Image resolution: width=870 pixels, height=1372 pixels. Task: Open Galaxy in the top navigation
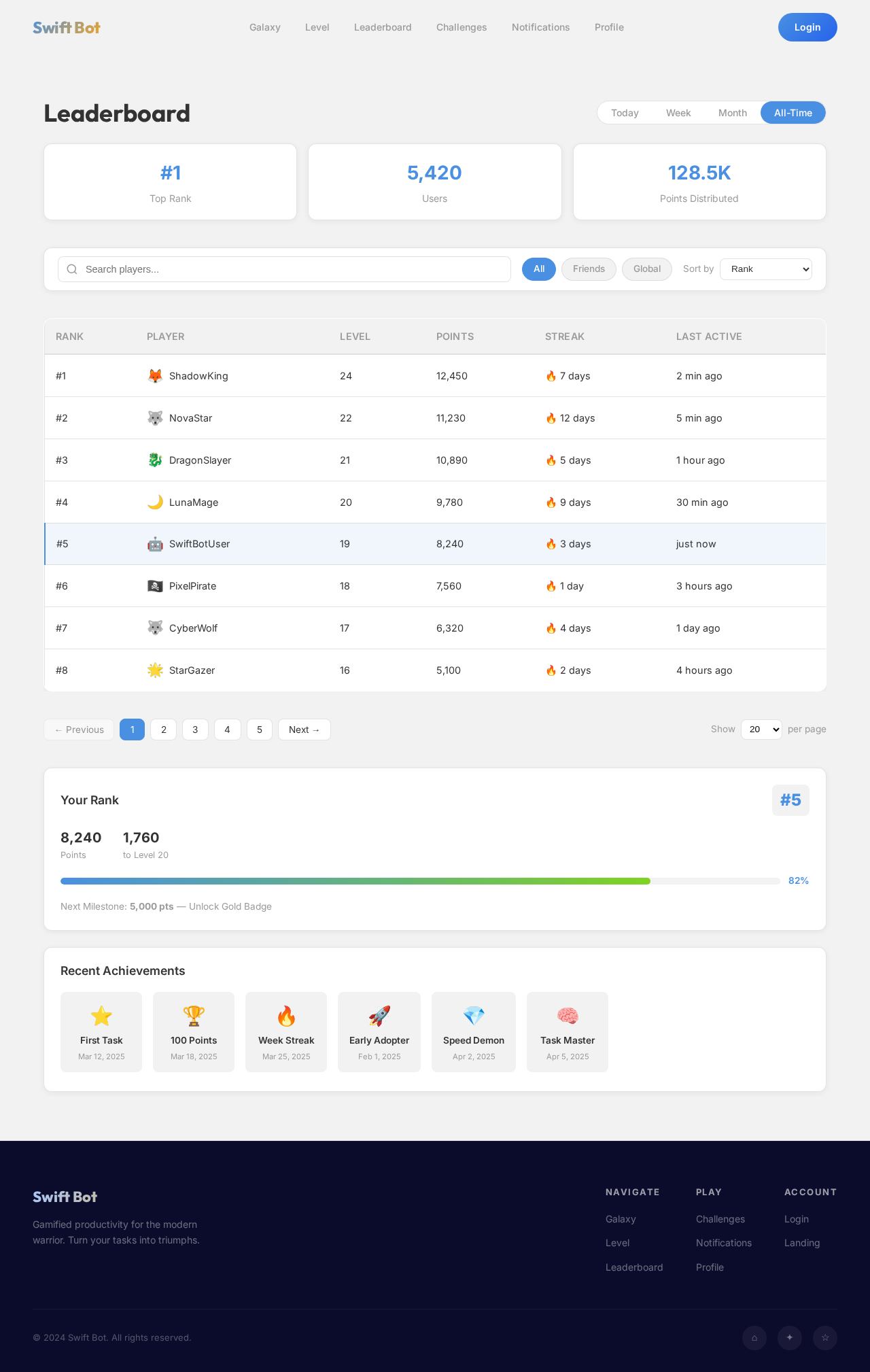265,27
